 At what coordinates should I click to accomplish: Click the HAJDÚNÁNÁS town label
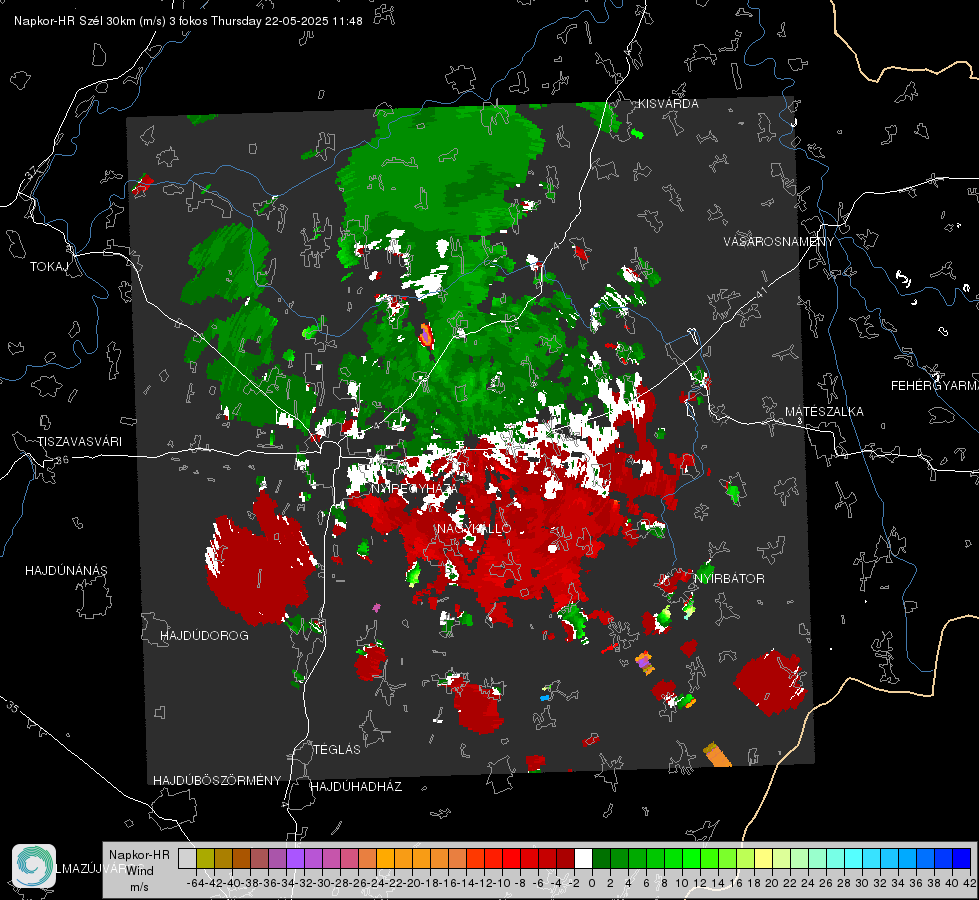click(66, 571)
